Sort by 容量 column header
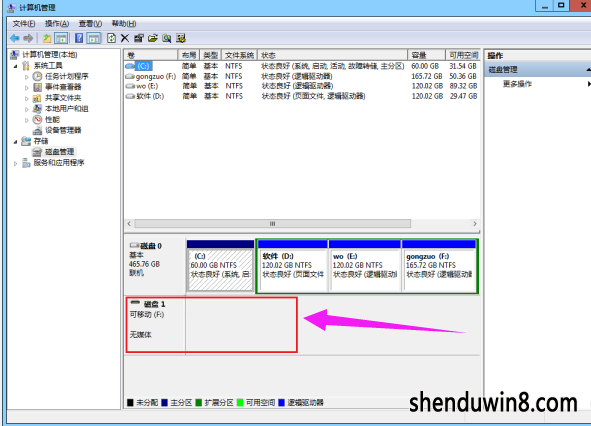 (x=426, y=55)
